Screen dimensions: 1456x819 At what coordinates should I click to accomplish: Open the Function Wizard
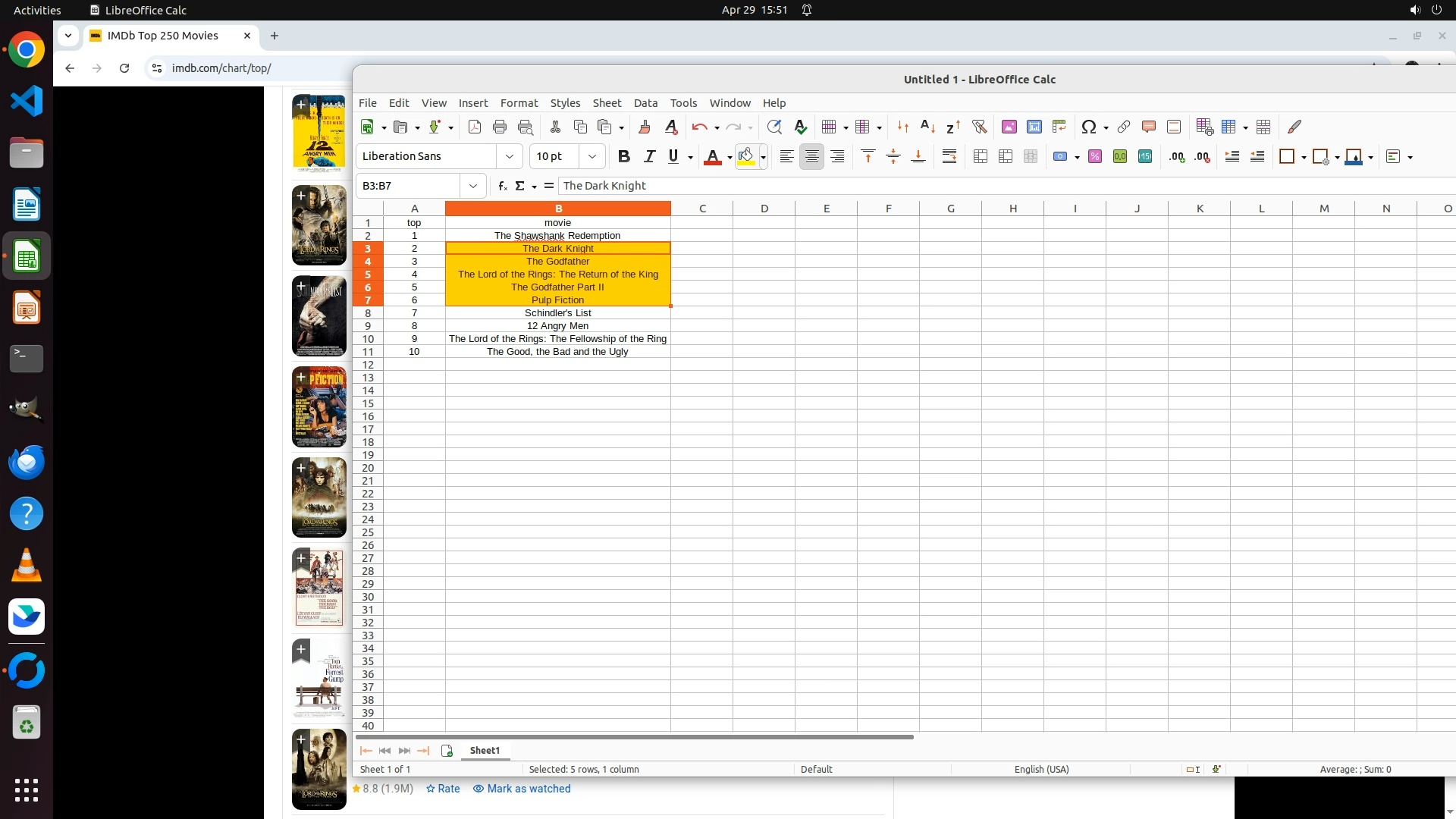502,186
